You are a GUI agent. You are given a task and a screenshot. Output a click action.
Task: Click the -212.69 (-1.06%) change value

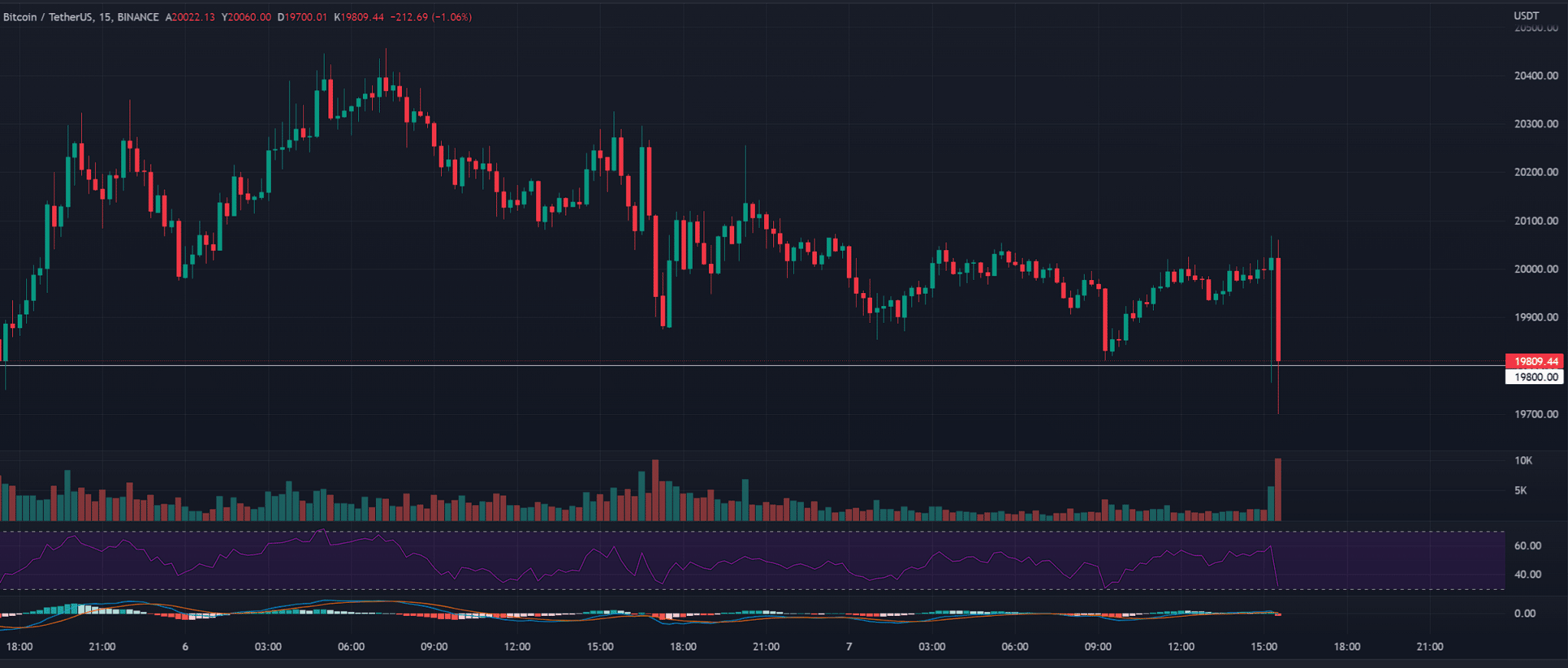pos(431,17)
